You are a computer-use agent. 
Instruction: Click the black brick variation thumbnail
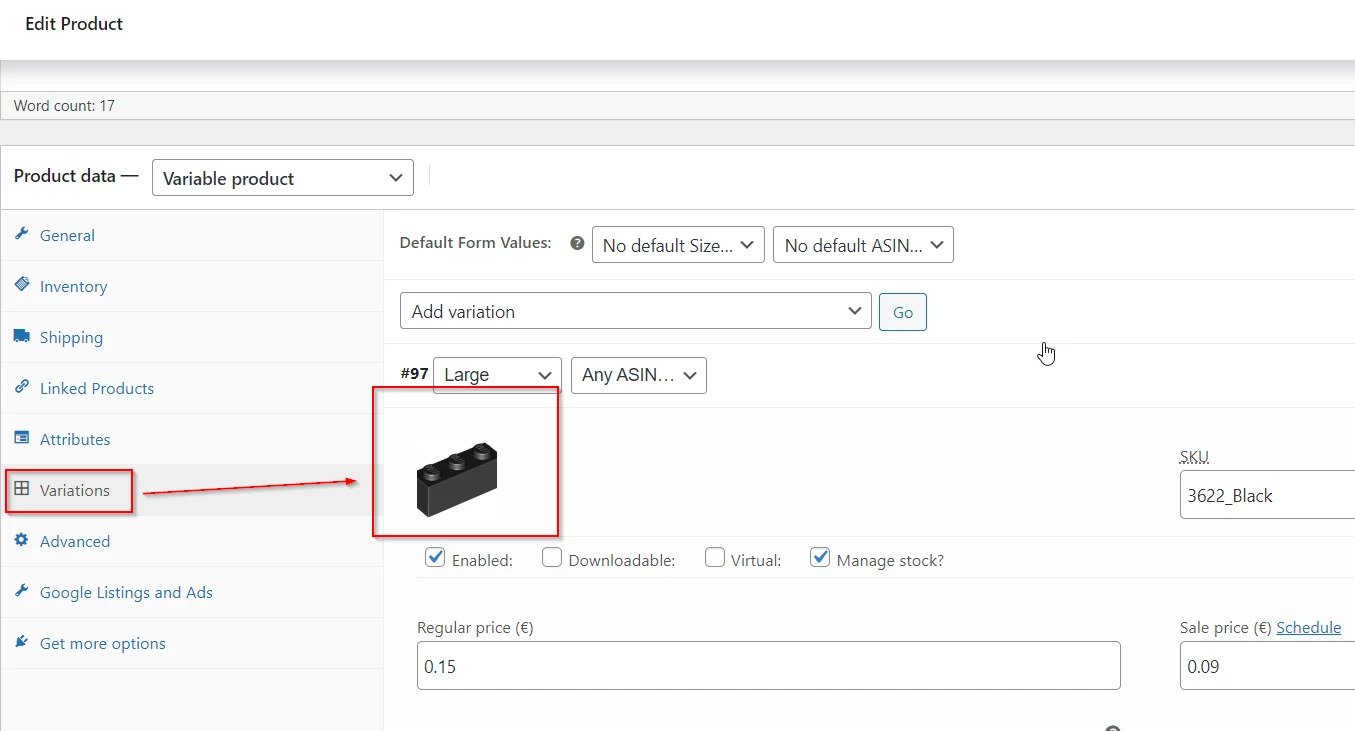(x=456, y=479)
